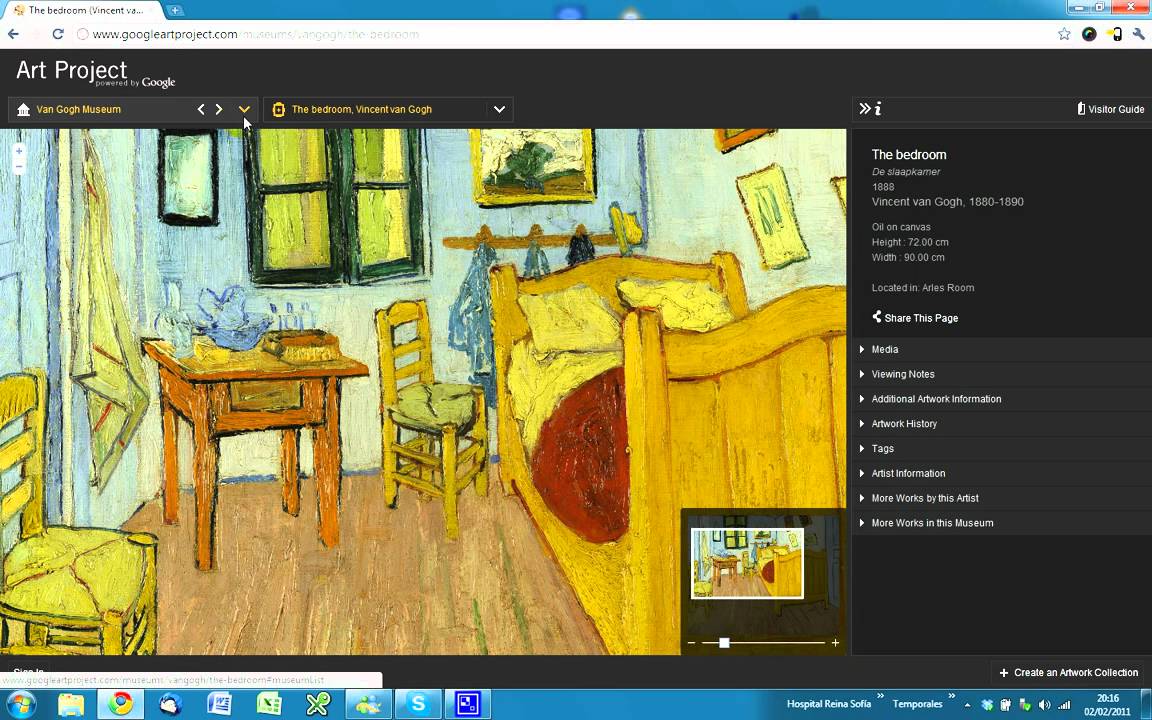Zoom out with the painting's minus button
1152x720 pixels.
coord(19,167)
